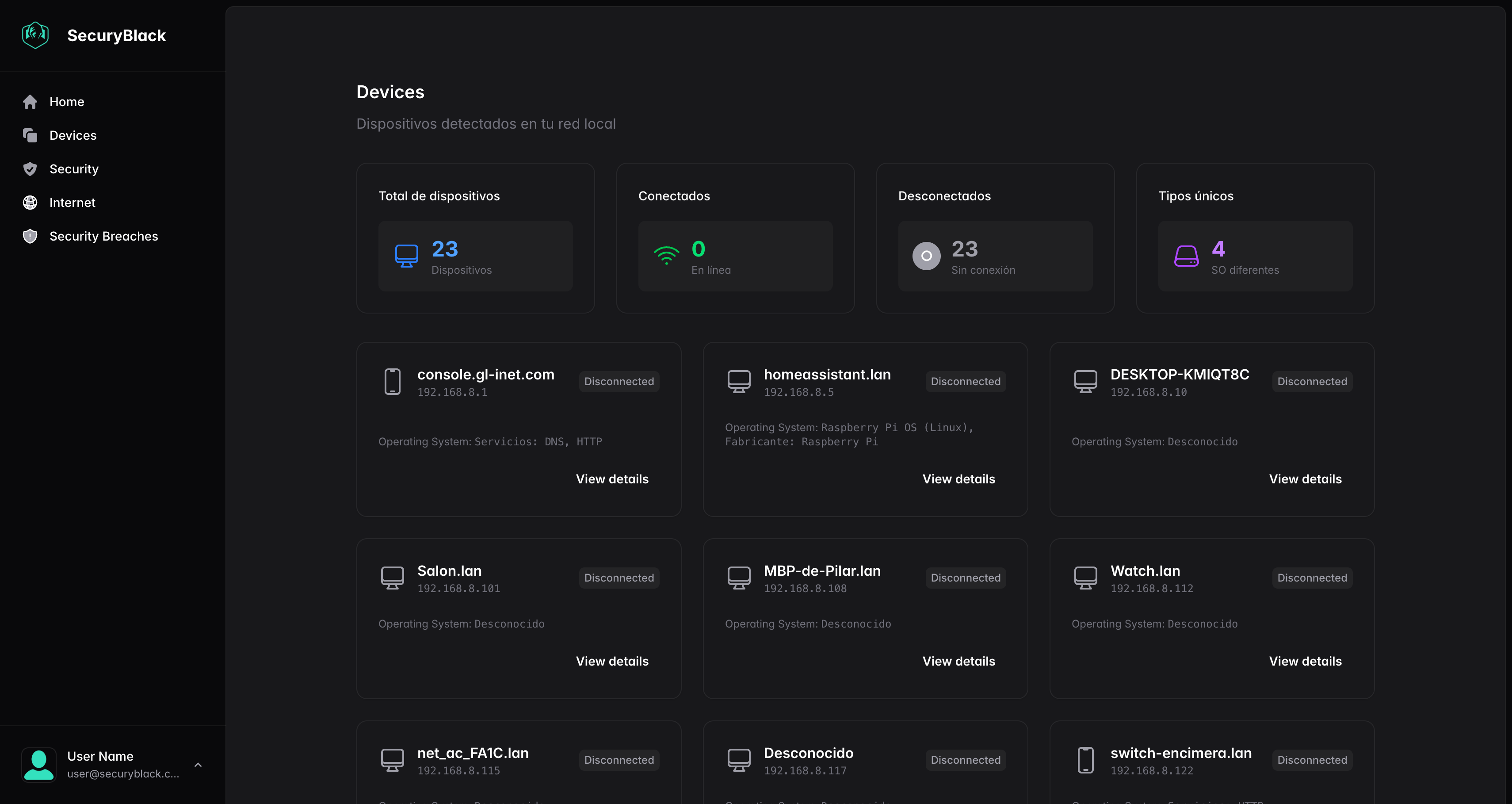View details of MBP-de-Pilar.lan
Screen dimensions: 1512x804
(959, 661)
